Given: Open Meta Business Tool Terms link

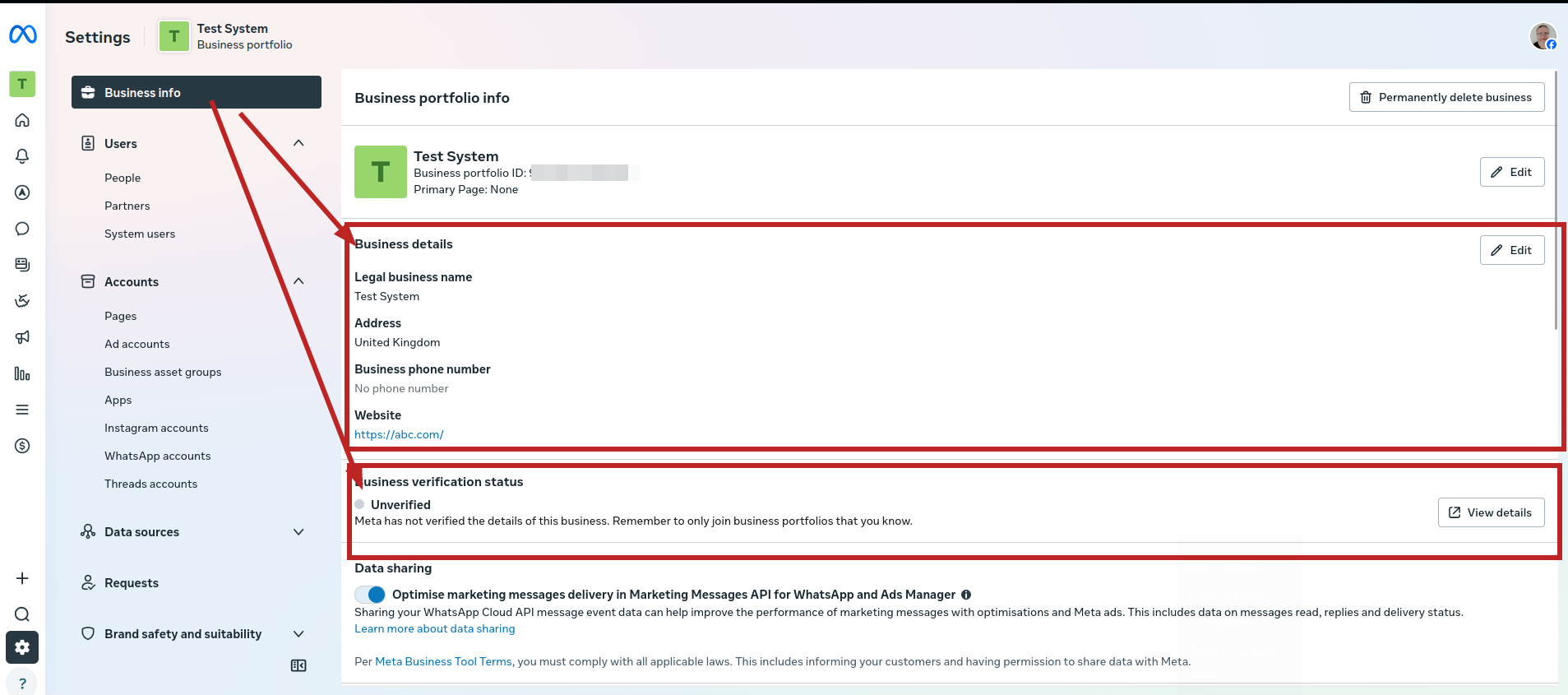Looking at the screenshot, I should pos(443,661).
